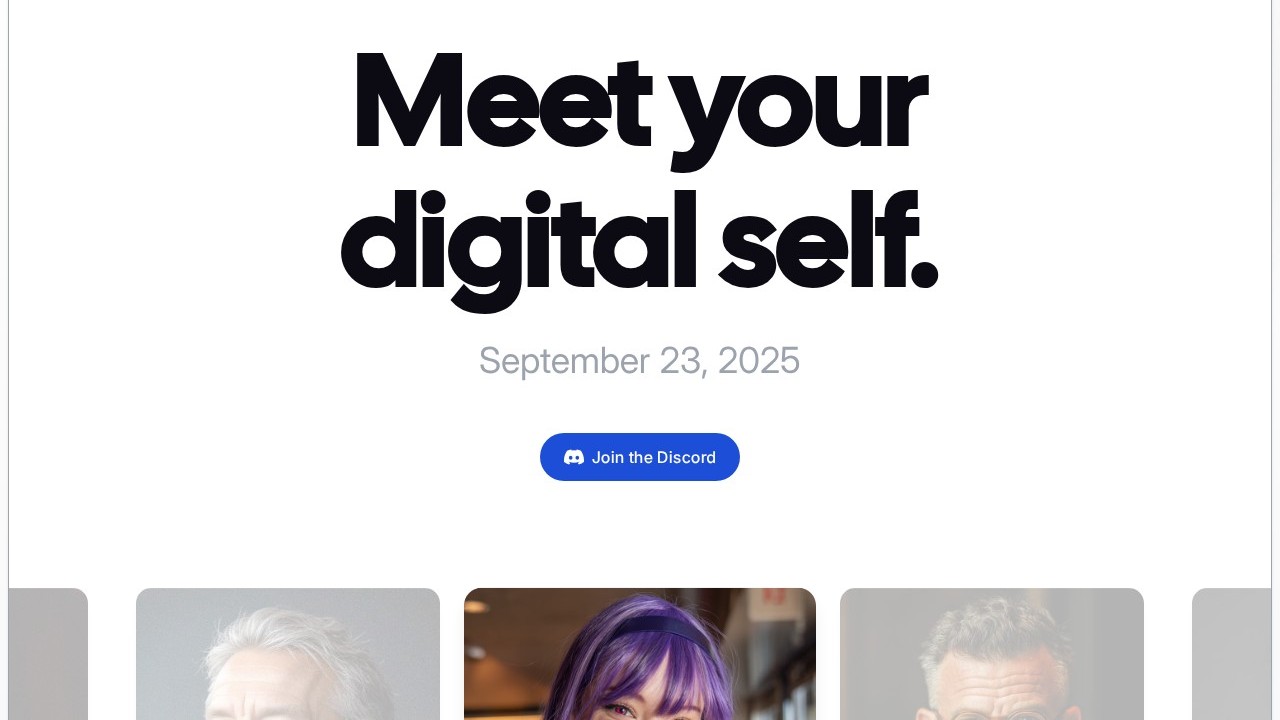Show the partially hidden far-right carousel card
The width and height of the screenshot is (1280, 720).
tap(1231, 654)
